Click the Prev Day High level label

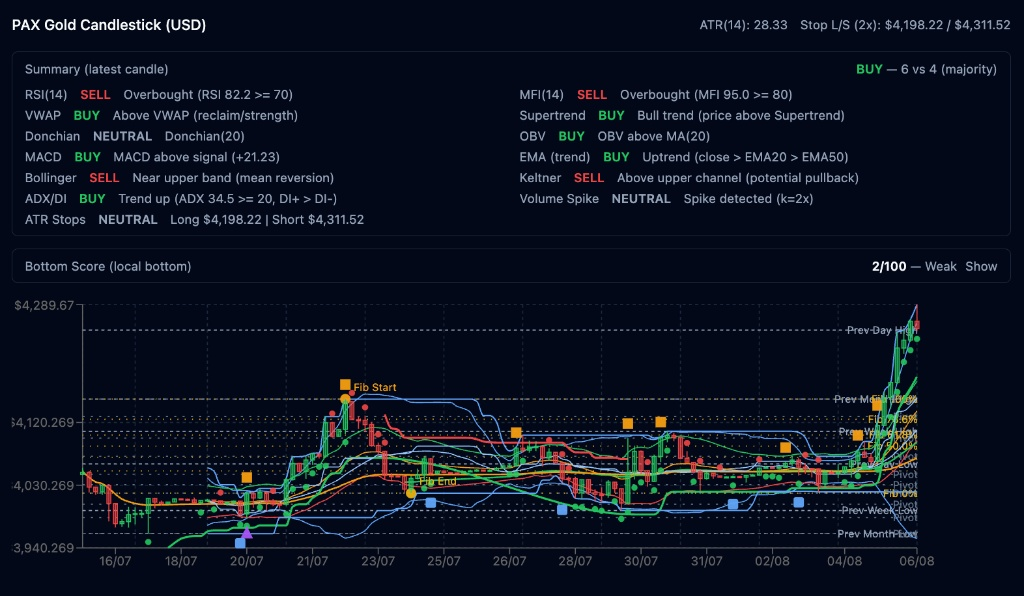click(x=882, y=330)
